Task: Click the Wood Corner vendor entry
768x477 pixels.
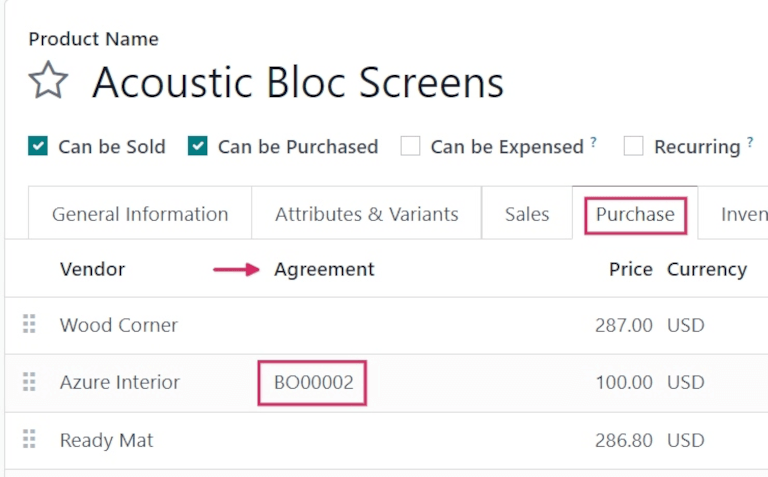Action: [x=119, y=325]
